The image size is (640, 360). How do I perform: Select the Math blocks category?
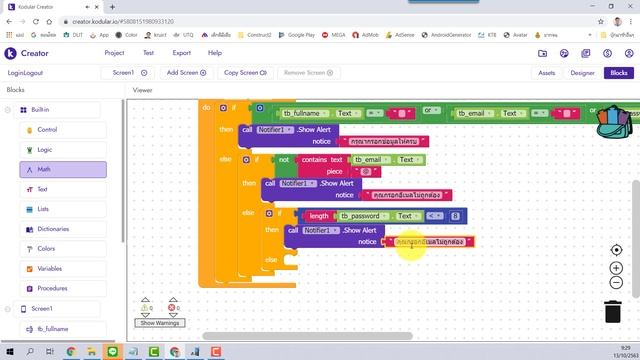tap(63, 169)
